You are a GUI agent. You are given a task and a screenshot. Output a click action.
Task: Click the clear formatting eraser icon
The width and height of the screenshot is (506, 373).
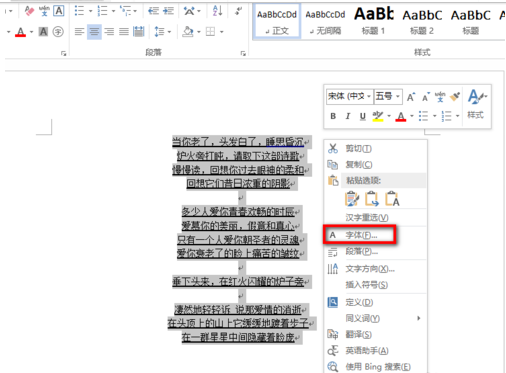(x=29, y=11)
